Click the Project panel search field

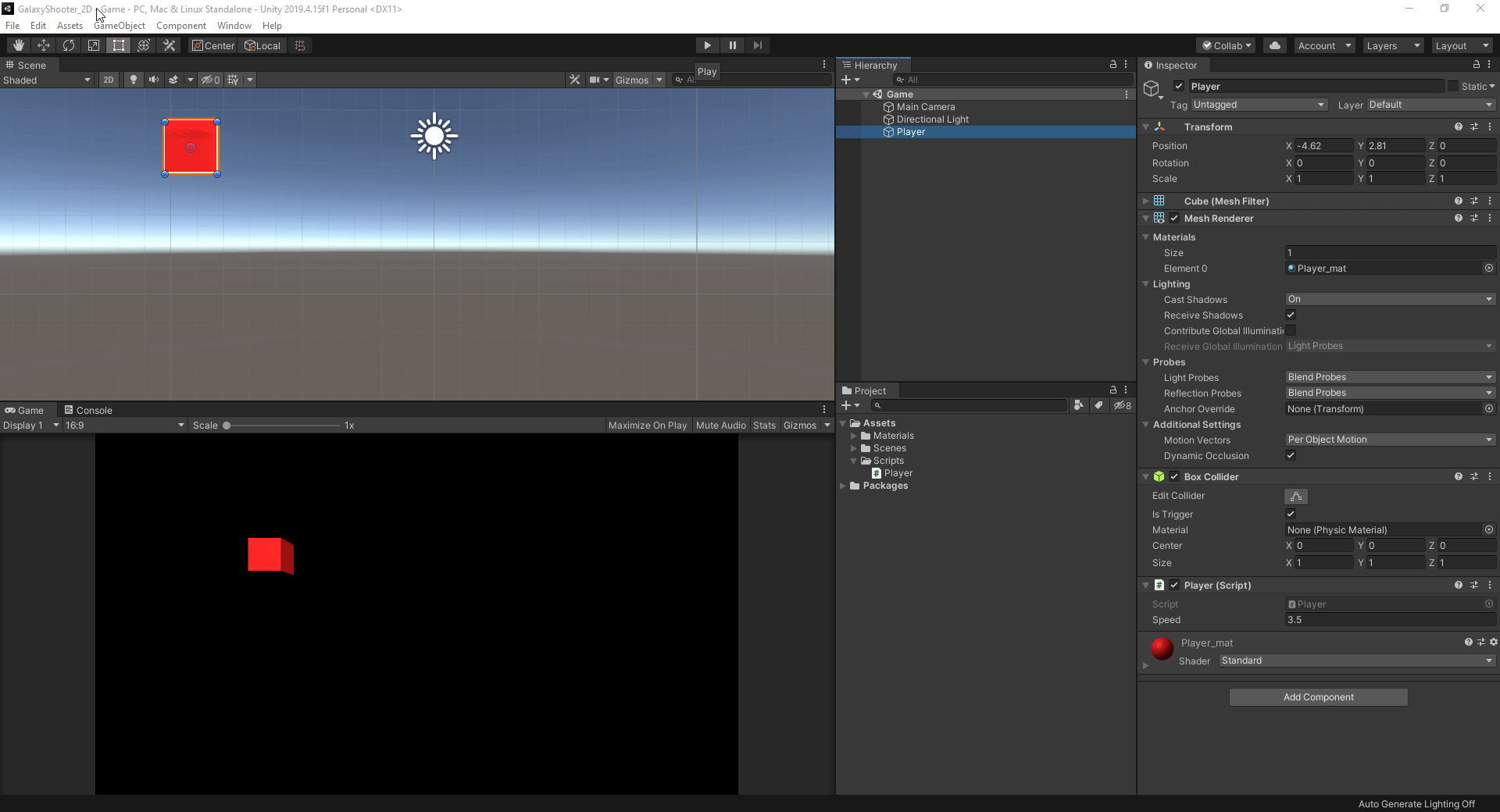(x=969, y=405)
